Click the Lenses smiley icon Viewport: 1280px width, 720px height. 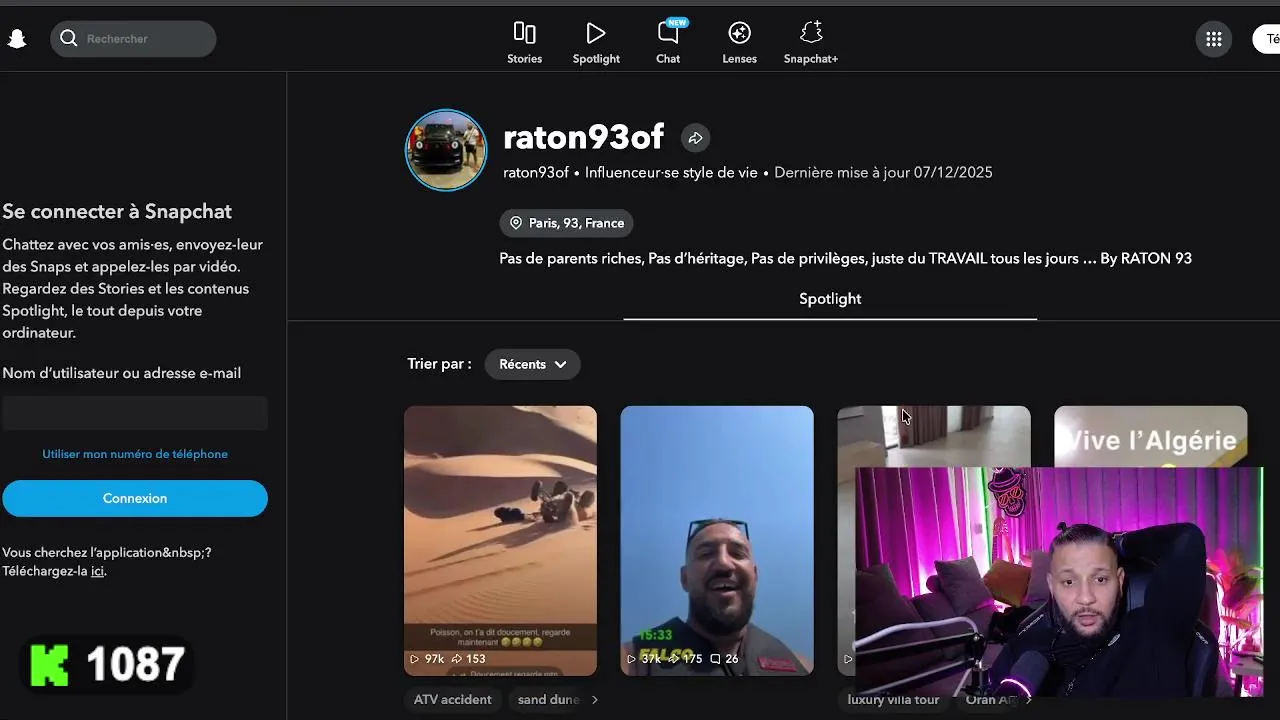coord(739,33)
